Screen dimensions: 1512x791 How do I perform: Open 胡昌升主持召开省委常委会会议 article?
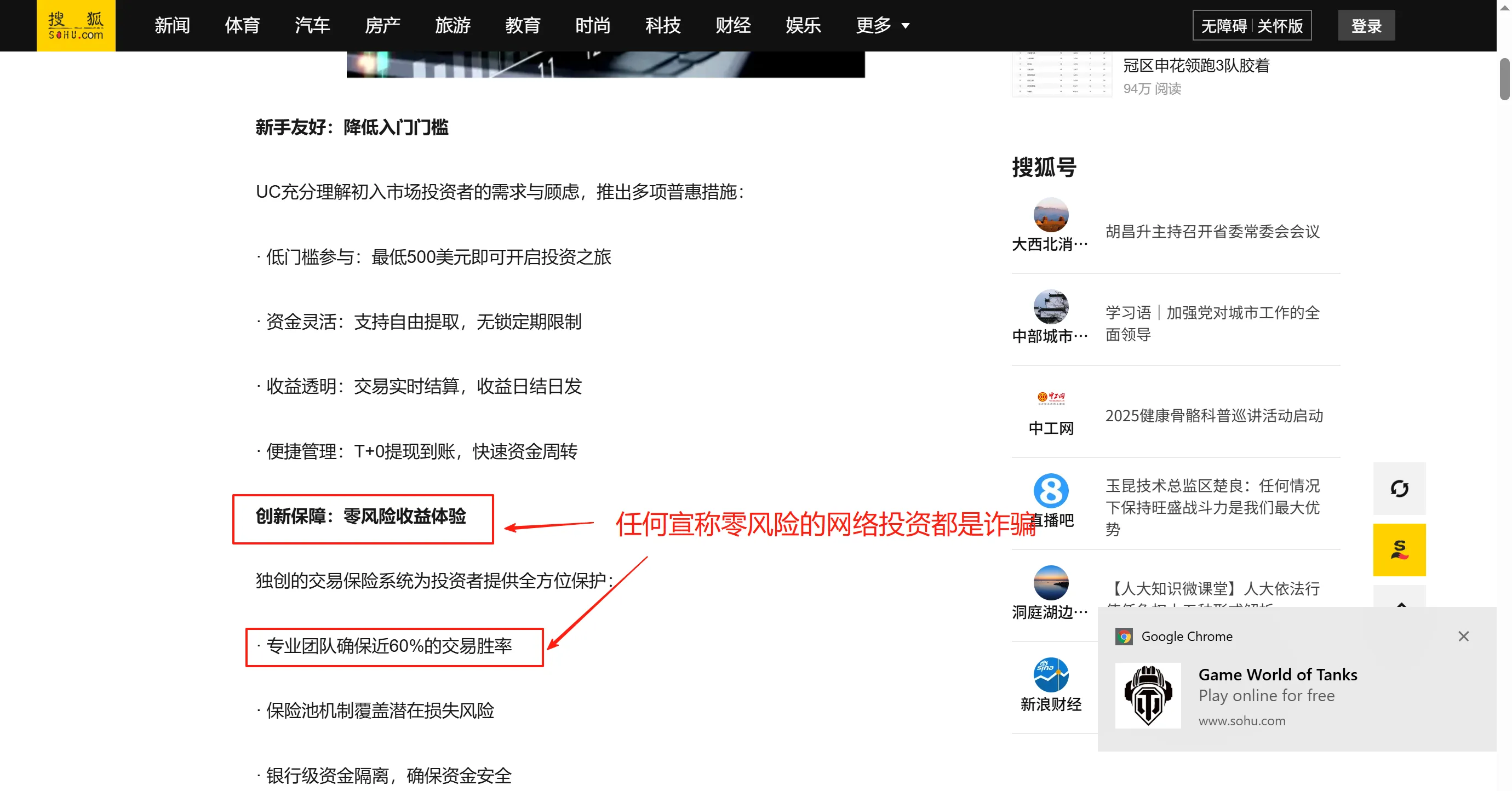point(1212,231)
